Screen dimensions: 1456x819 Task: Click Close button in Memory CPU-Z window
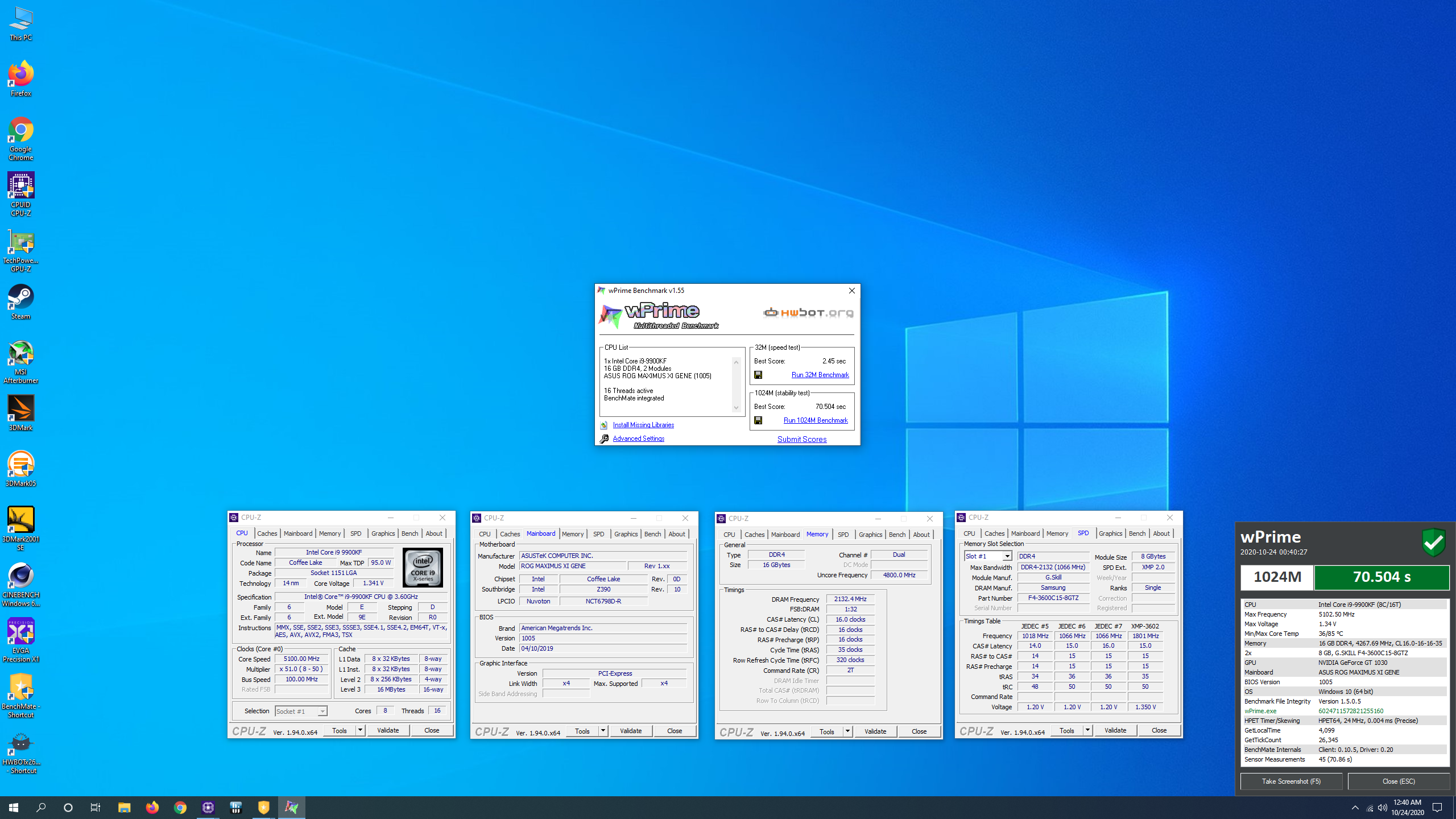[919, 731]
